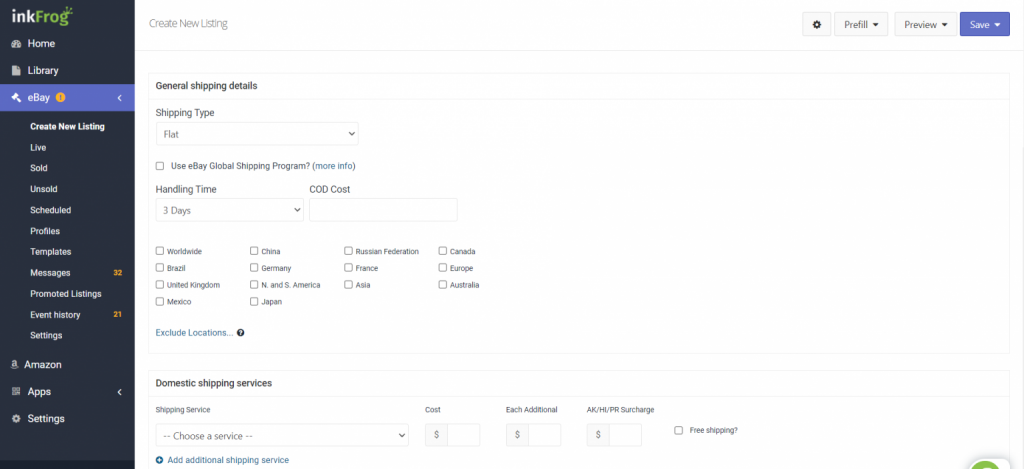The image size is (1024, 469).
Task: Check the Asia checkbox
Action: pyautogui.click(x=349, y=285)
